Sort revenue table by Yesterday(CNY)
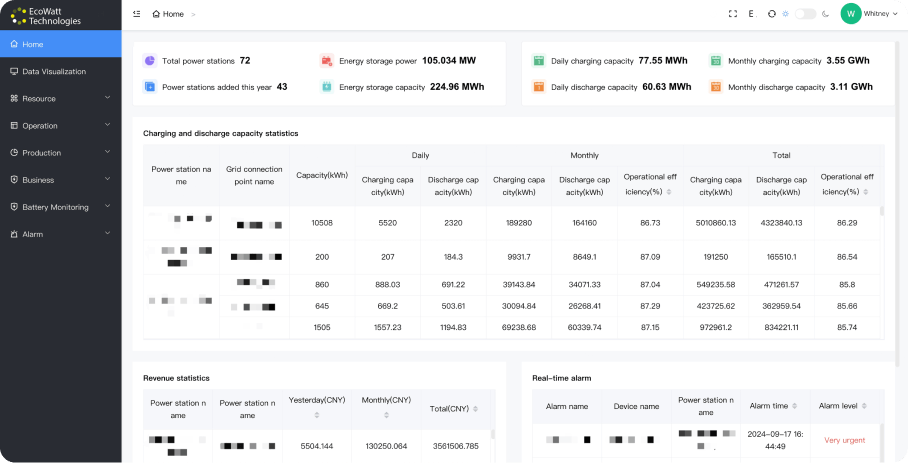Screen dimensions: 908x463 coord(317,414)
